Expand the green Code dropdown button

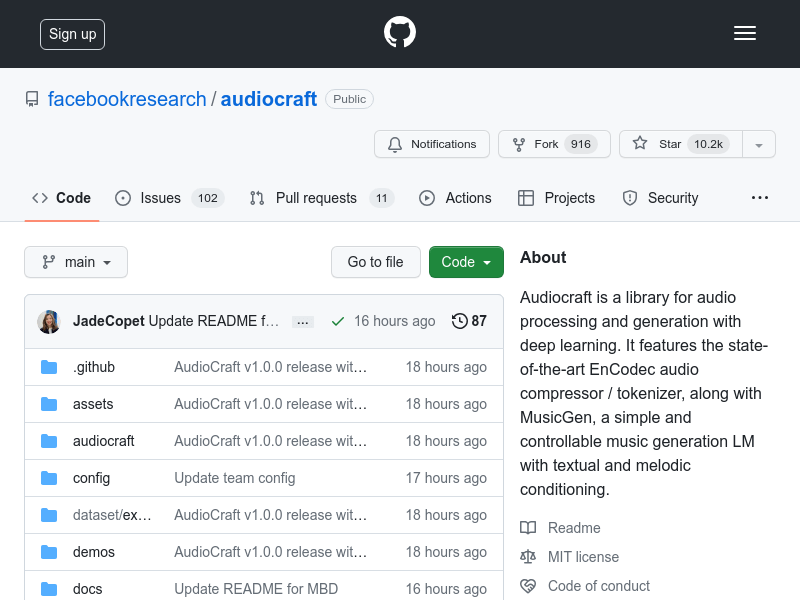[x=466, y=262]
